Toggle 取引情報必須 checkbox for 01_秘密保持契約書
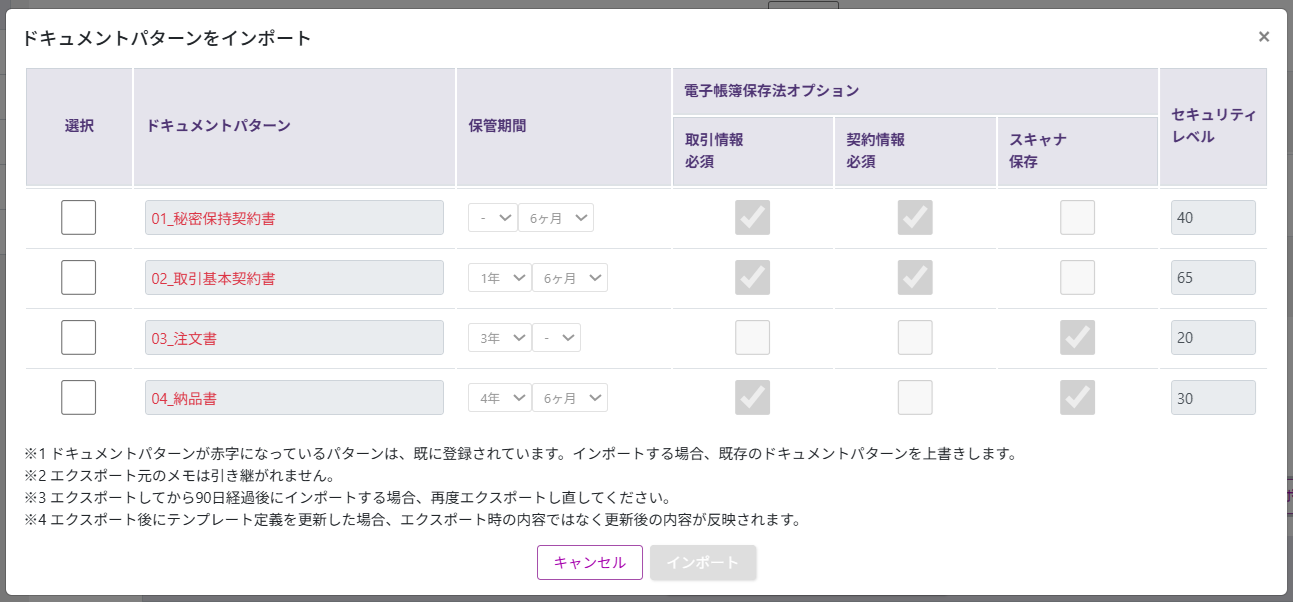 pos(752,218)
